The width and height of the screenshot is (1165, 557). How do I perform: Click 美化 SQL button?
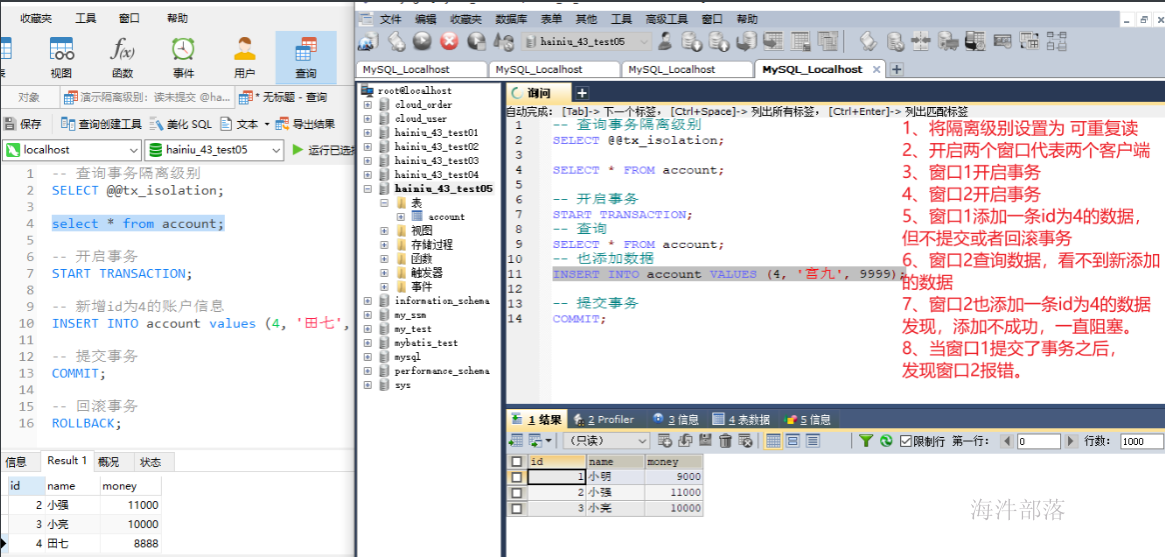[x=181, y=124]
